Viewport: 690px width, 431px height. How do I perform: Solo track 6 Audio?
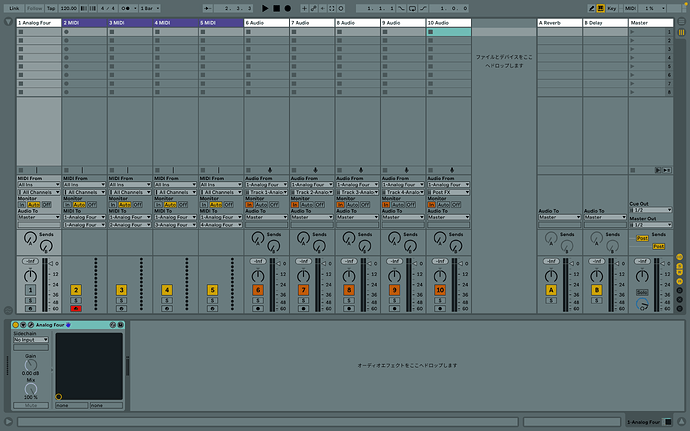pos(258,300)
